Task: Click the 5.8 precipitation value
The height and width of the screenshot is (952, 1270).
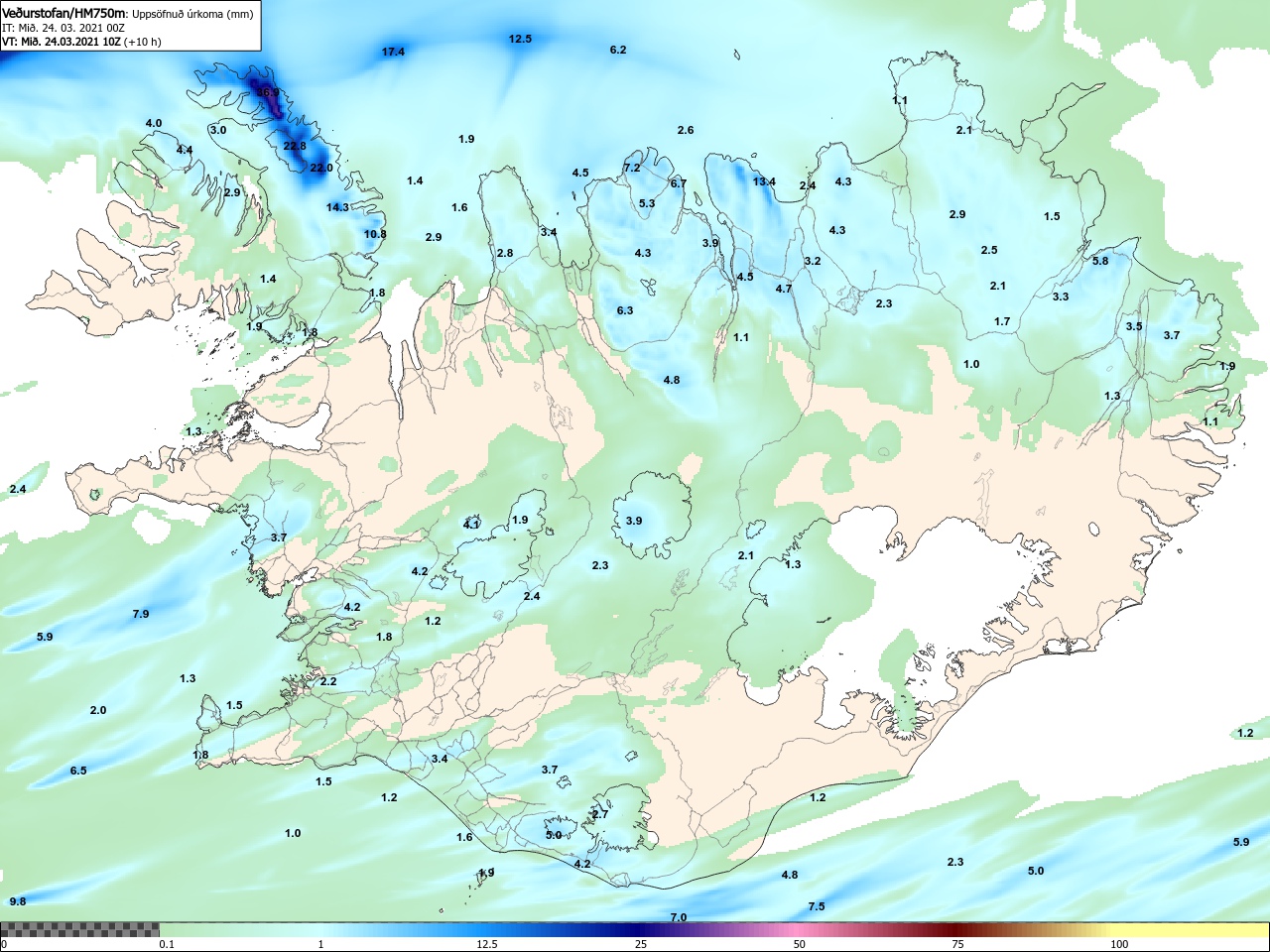Action: (1100, 261)
